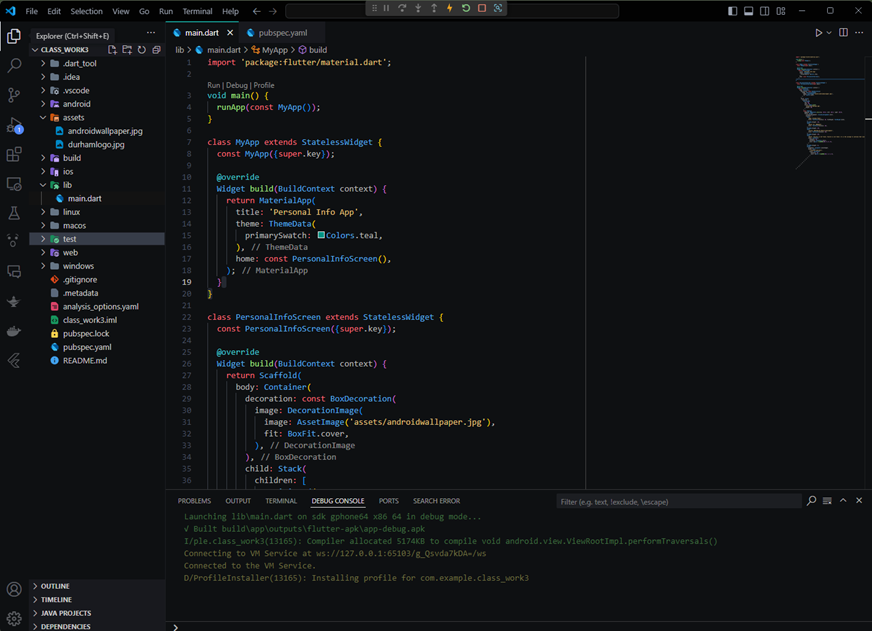Viewport: 872px width, 631px height.
Task: Open the Manage gear icon
Action: pos(14,618)
